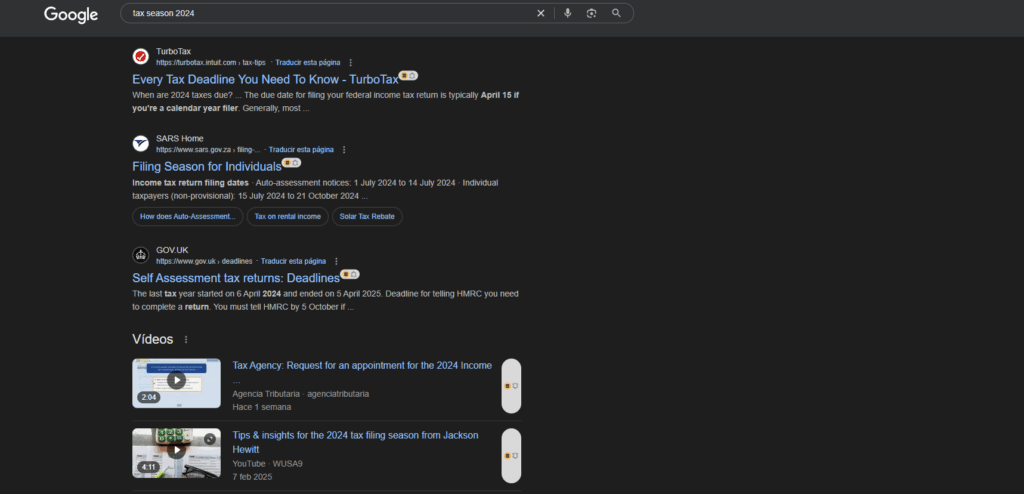Click the 'Vídeos' section heading
Screen dimensions: 1024x494
pyautogui.click(x=153, y=340)
